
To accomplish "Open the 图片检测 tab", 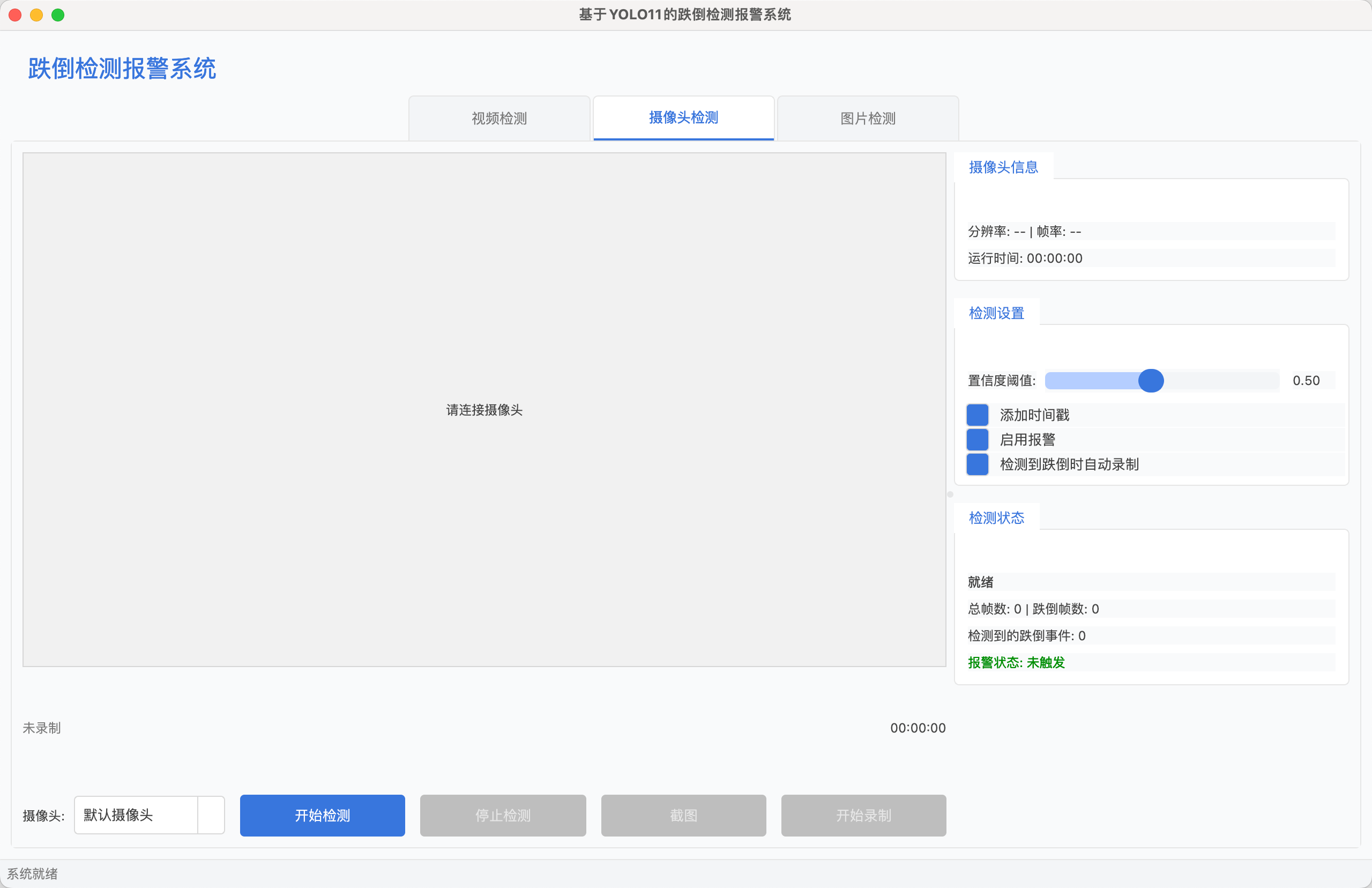I will [868, 118].
